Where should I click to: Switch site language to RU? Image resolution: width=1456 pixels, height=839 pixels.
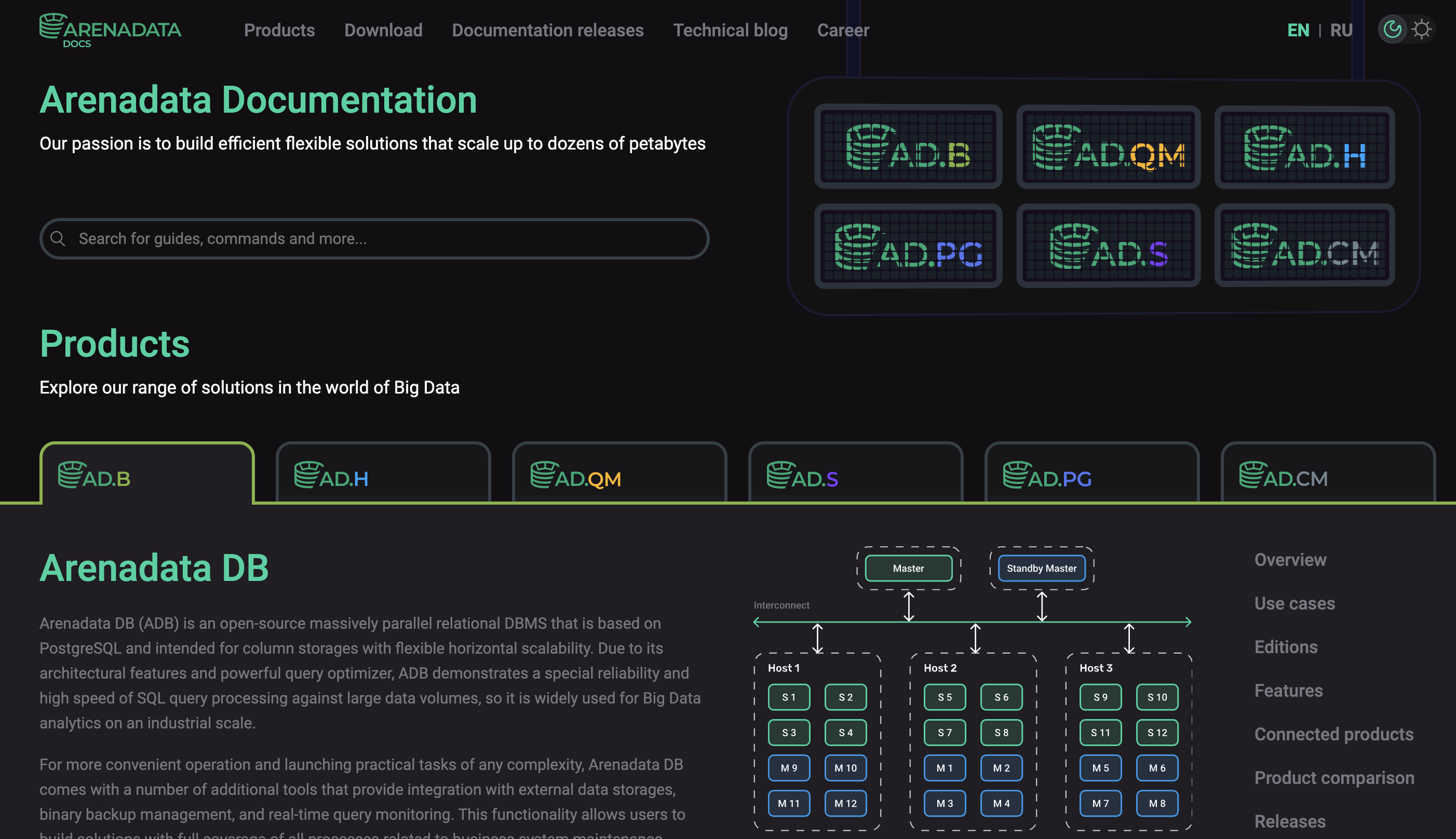(x=1341, y=30)
